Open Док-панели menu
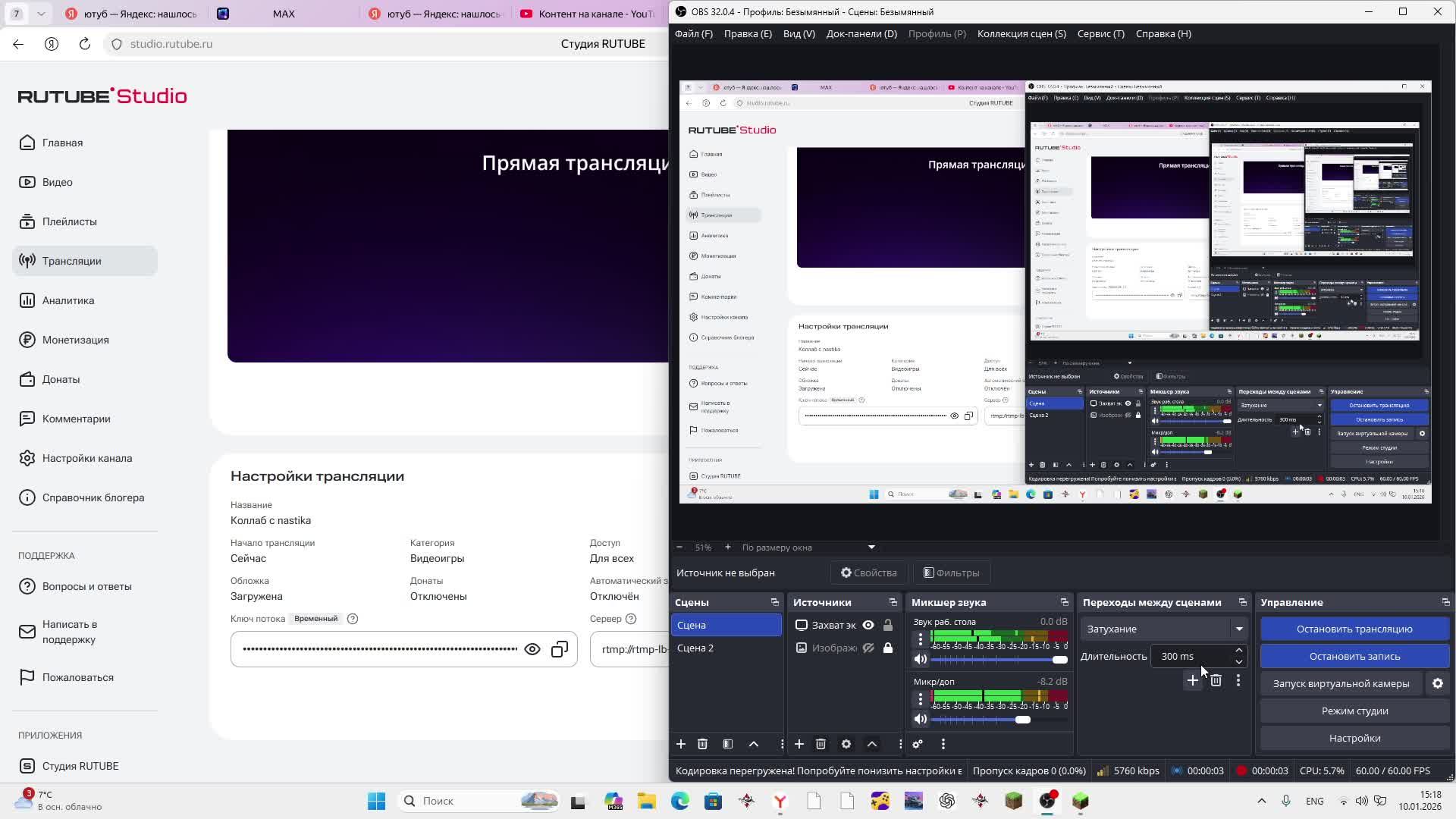This screenshot has height=819, width=1456. (x=861, y=33)
